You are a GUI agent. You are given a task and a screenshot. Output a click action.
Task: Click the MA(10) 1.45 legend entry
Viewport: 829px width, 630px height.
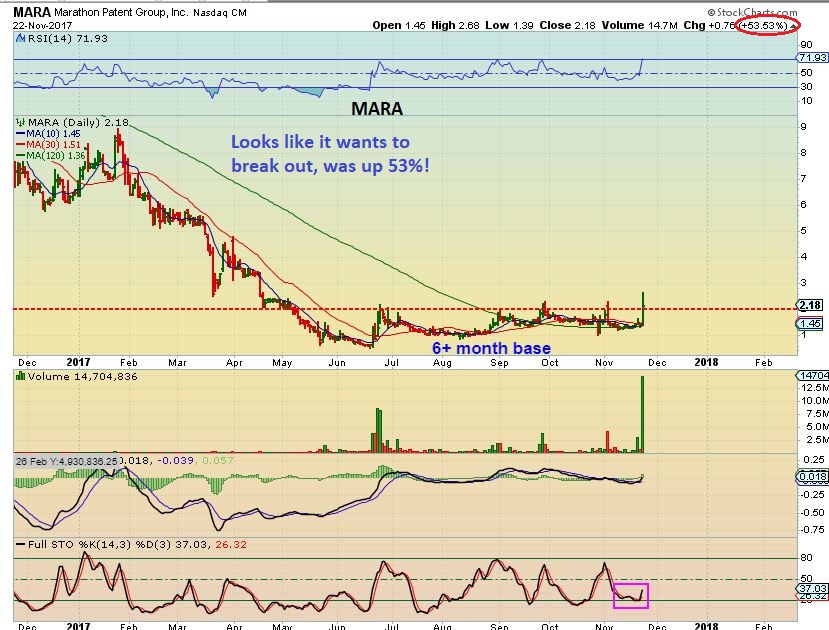pos(53,134)
